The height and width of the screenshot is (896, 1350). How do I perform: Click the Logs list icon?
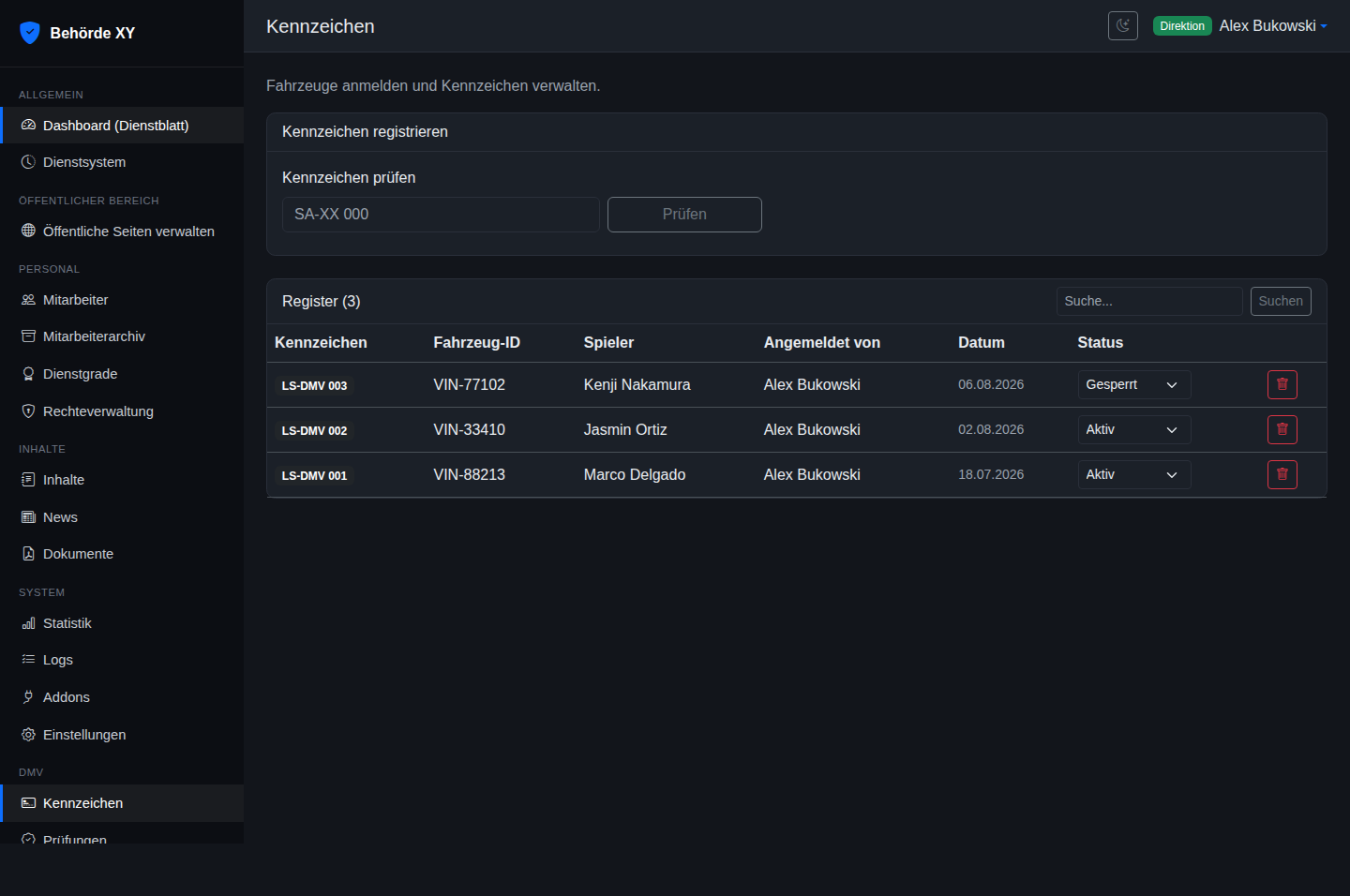coord(28,660)
